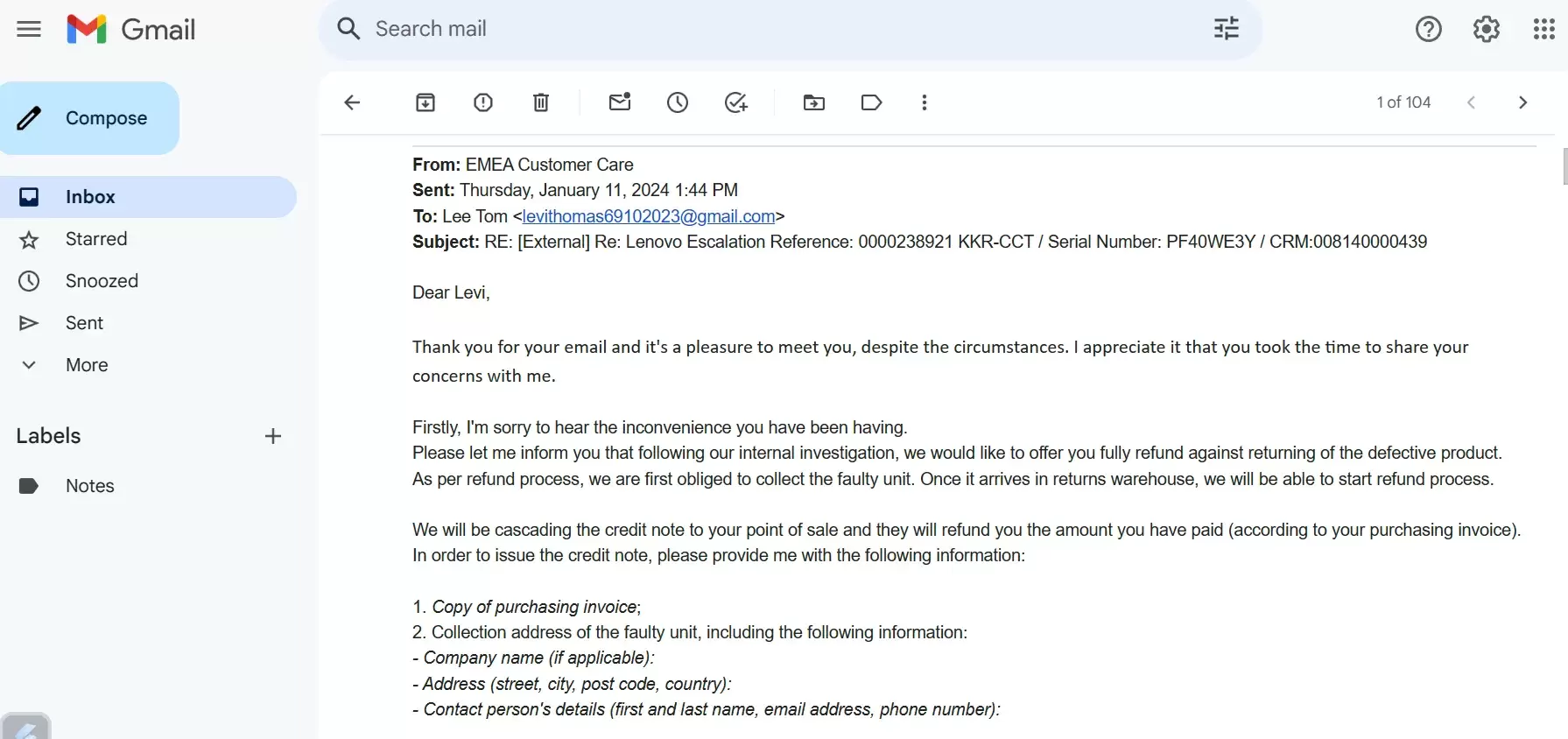Click the Compose button
The width and height of the screenshot is (1568, 739).
(x=90, y=118)
